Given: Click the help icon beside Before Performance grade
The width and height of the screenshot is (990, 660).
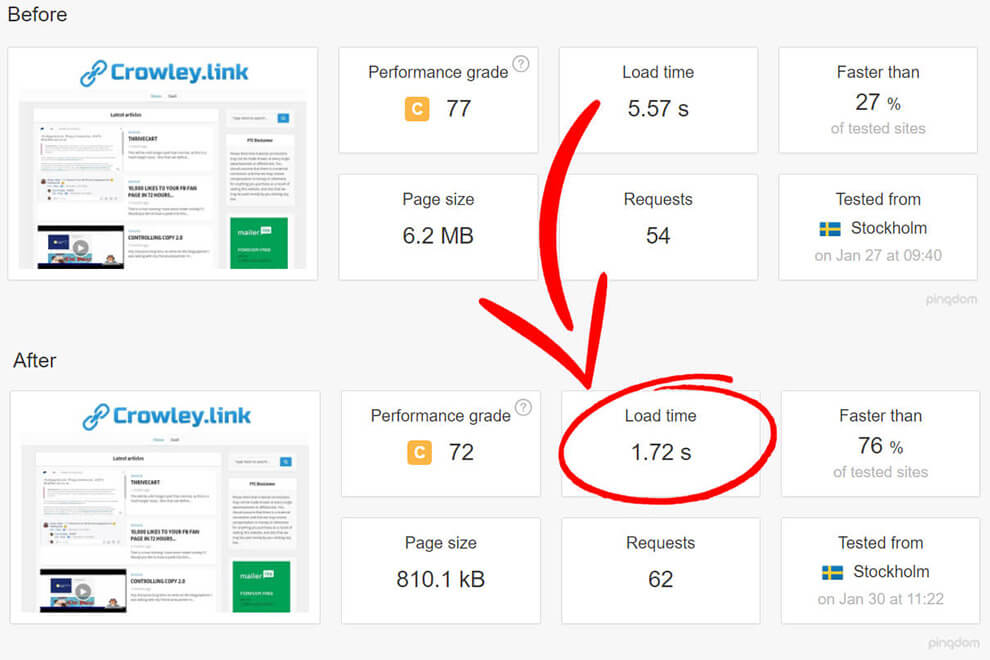Looking at the screenshot, I should (x=521, y=65).
